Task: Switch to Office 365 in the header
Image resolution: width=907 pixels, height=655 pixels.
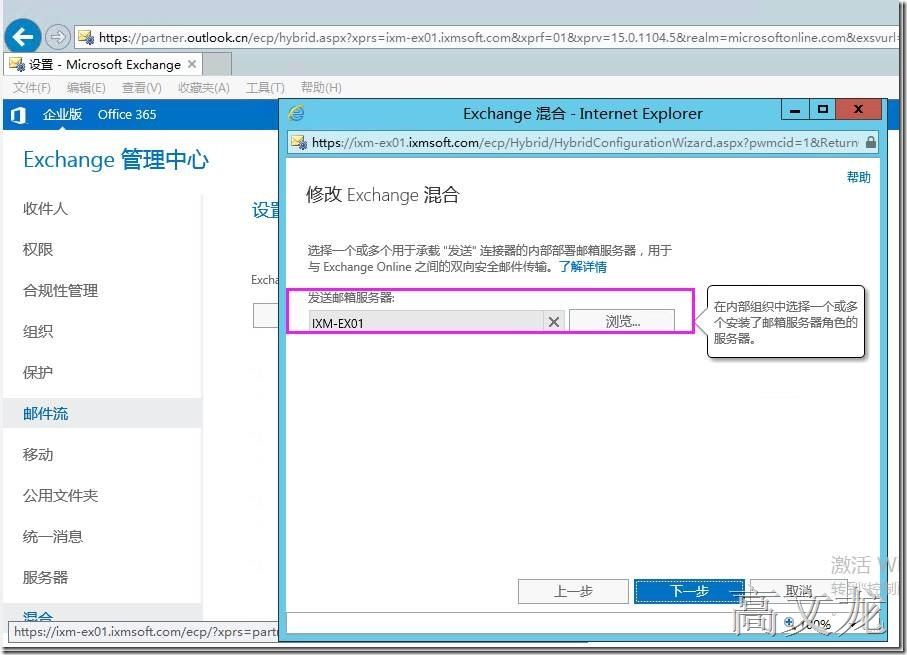Action: click(x=127, y=115)
